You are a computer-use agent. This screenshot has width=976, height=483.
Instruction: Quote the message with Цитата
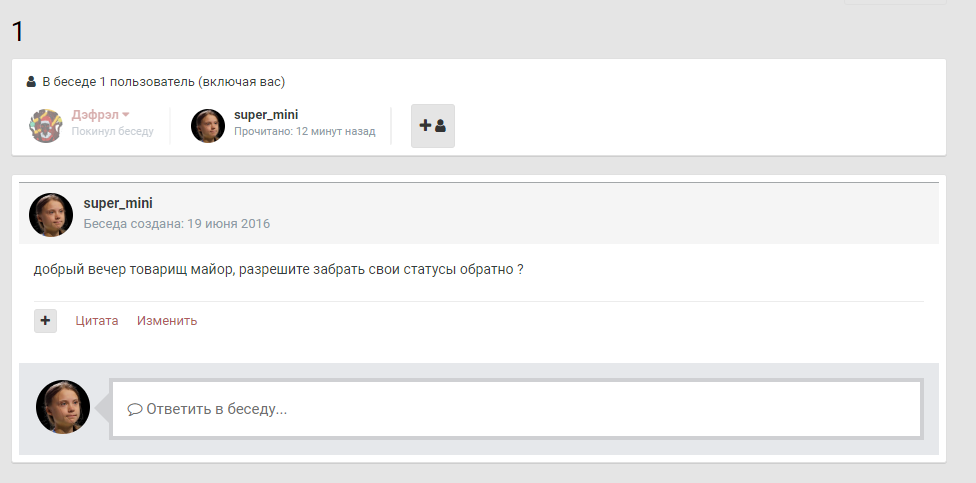pos(97,321)
